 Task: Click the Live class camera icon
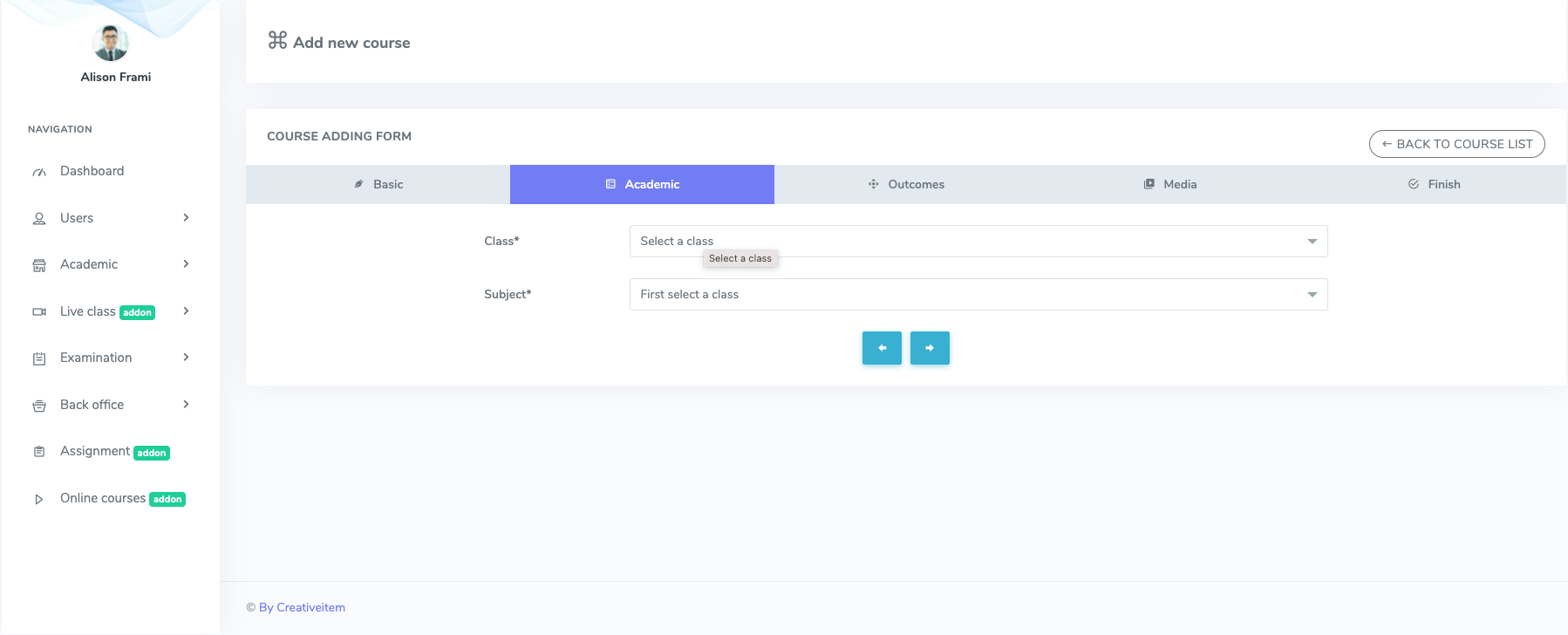point(39,311)
